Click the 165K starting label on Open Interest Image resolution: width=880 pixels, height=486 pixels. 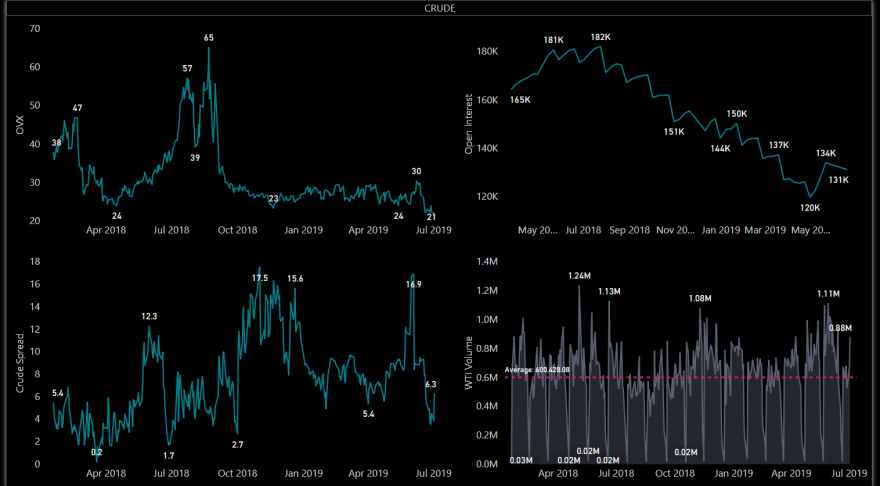(520, 100)
